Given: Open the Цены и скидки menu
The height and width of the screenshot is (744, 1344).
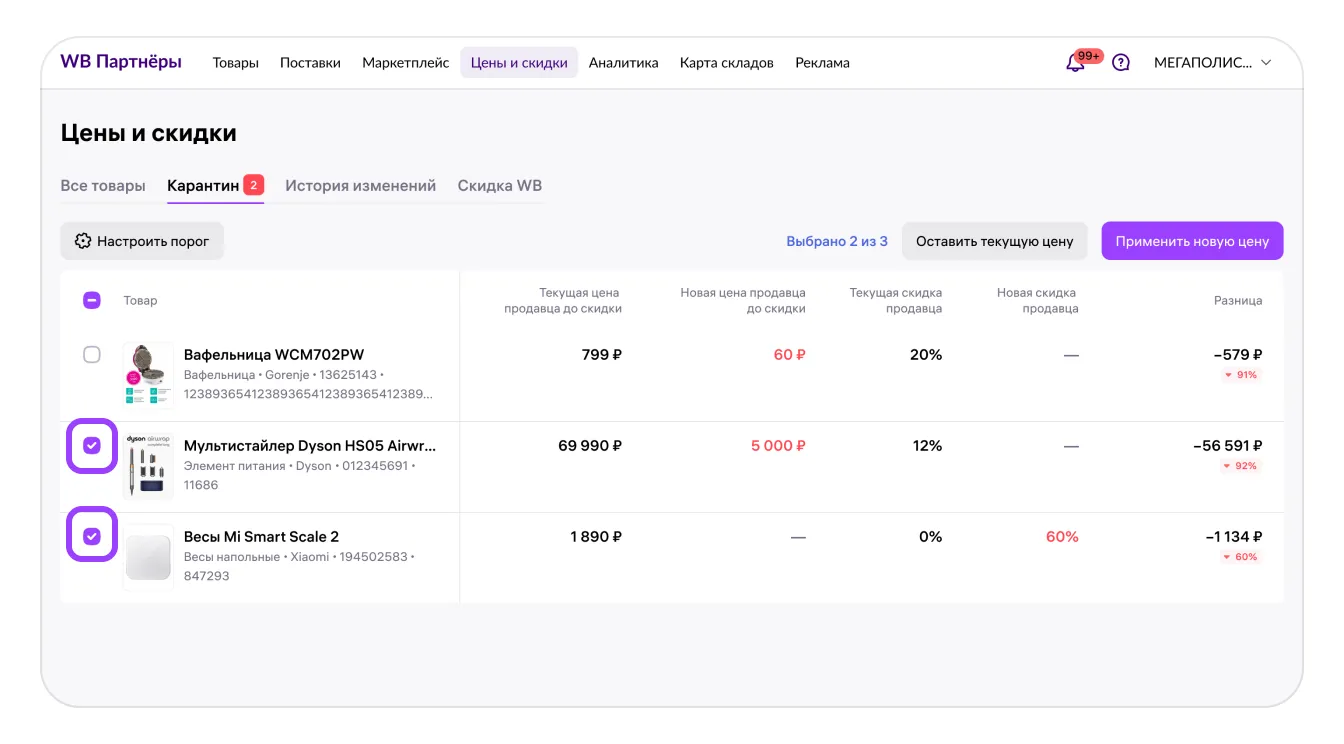Looking at the screenshot, I should [x=519, y=63].
